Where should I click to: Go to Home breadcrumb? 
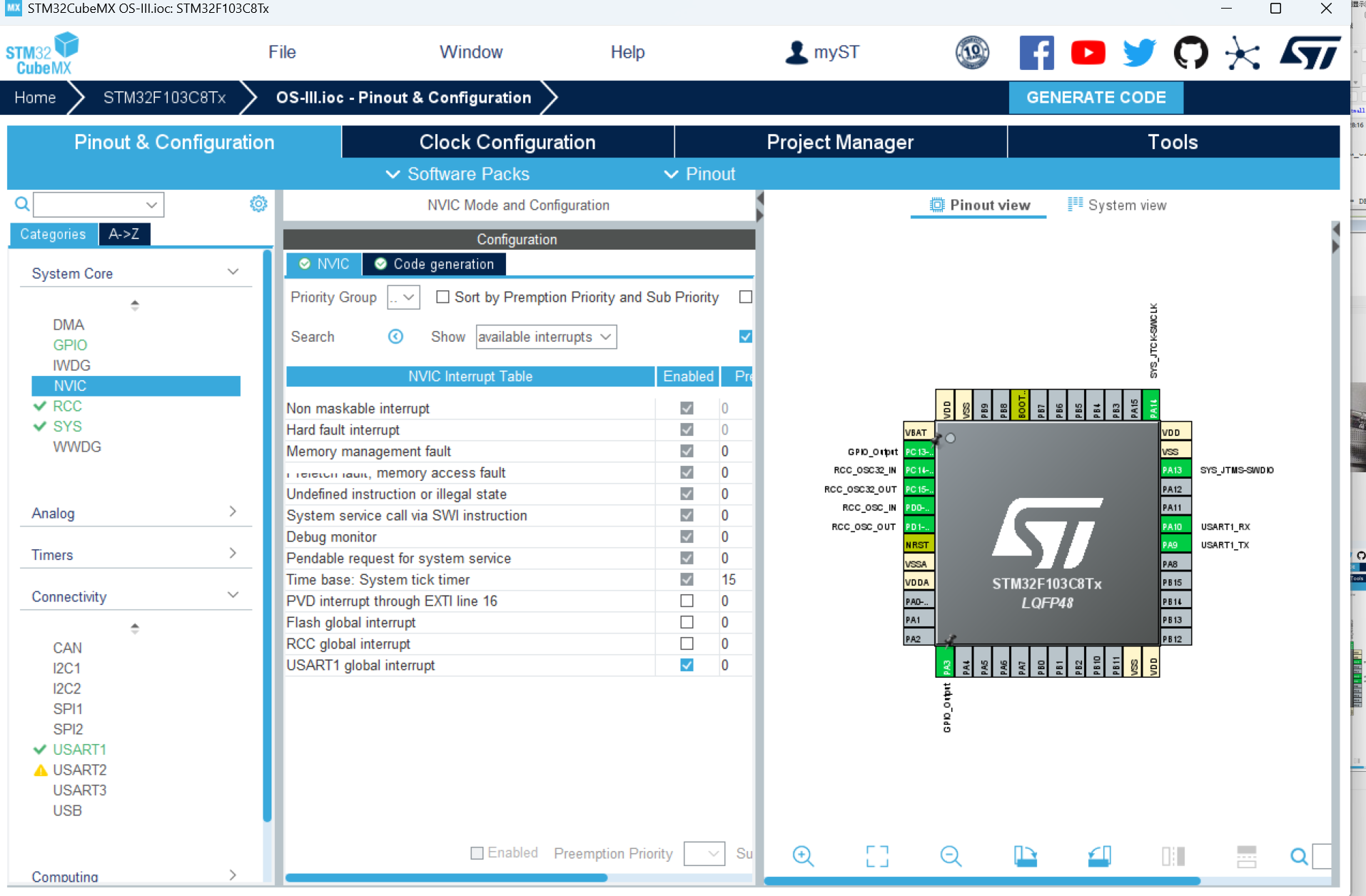35,98
